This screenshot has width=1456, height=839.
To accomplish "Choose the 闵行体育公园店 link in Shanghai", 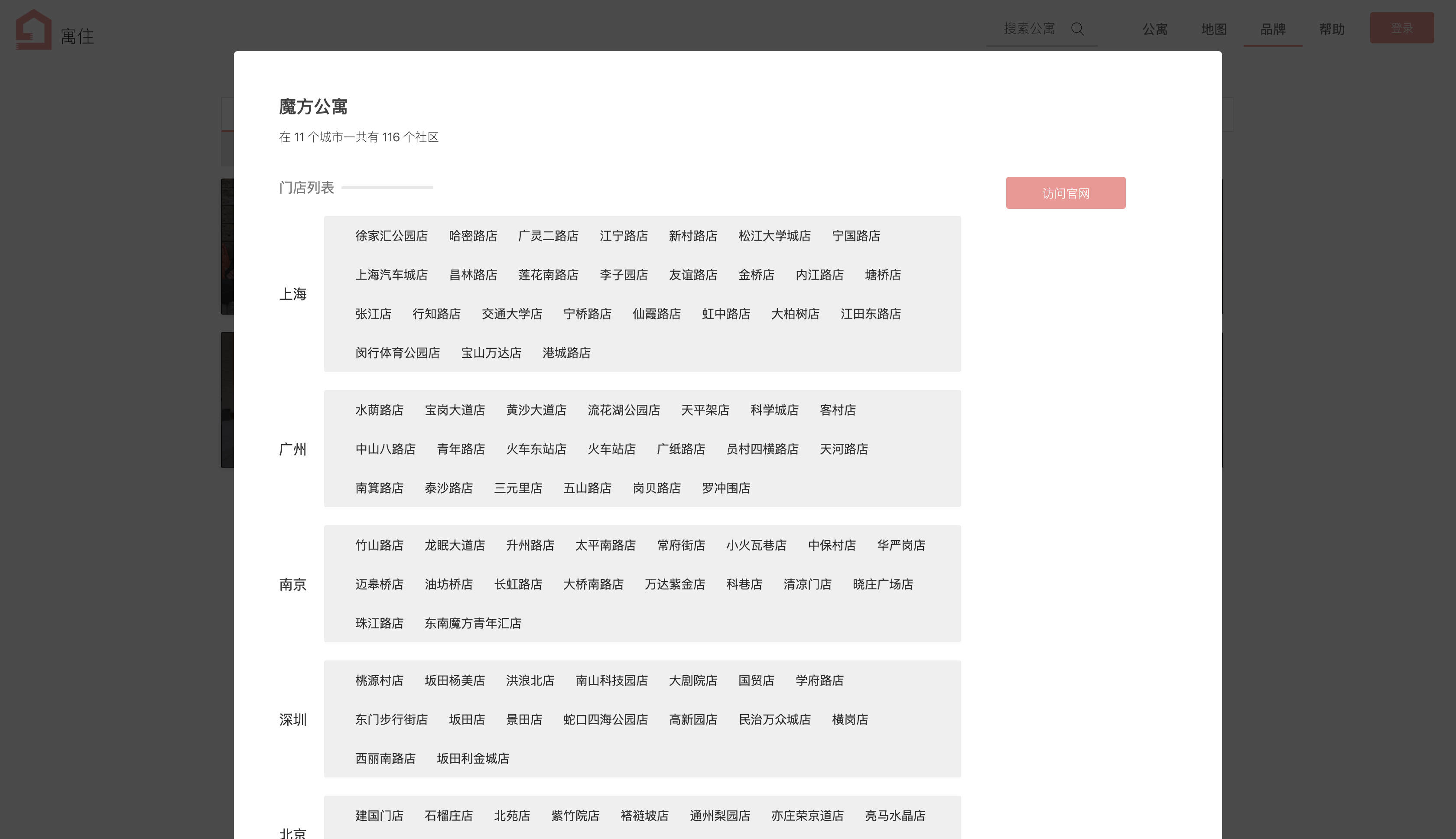I will click(397, 353).
